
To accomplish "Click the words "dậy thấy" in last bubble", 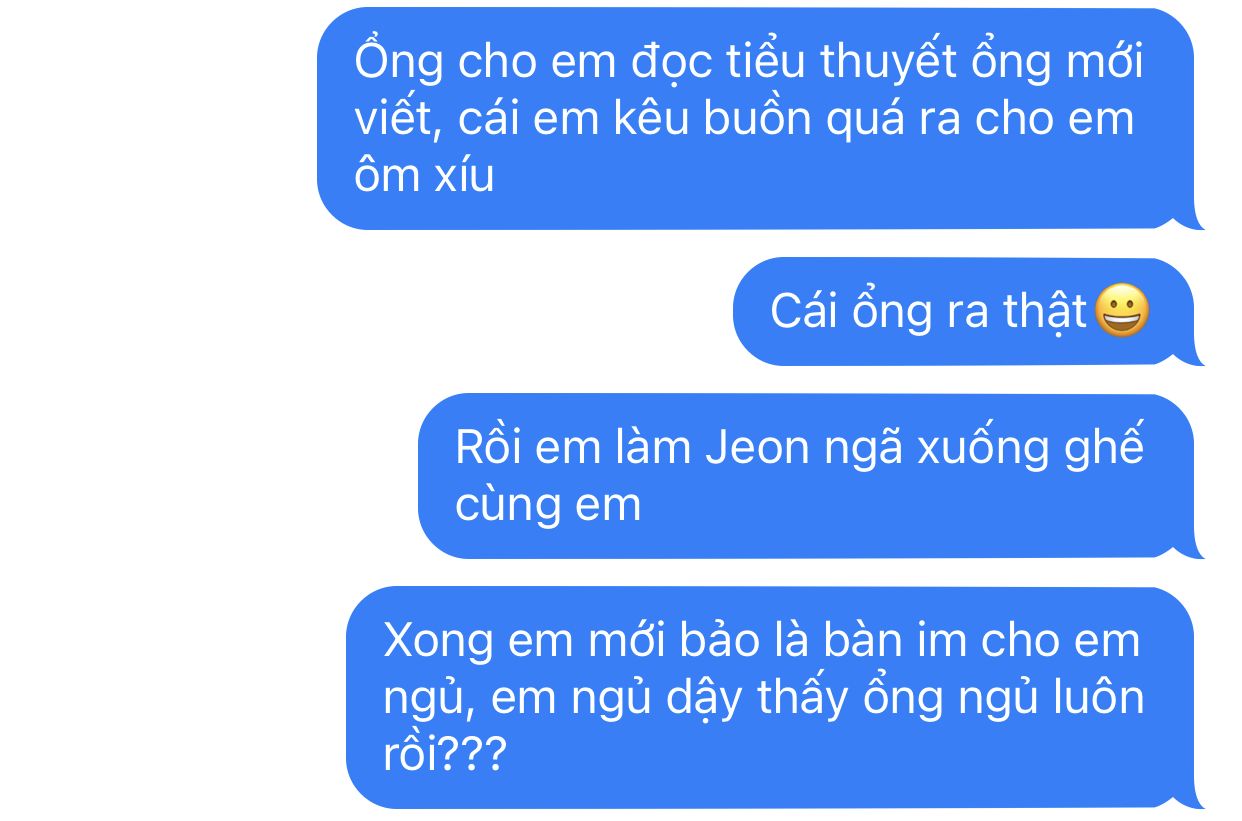I will (x=767, y=698).
